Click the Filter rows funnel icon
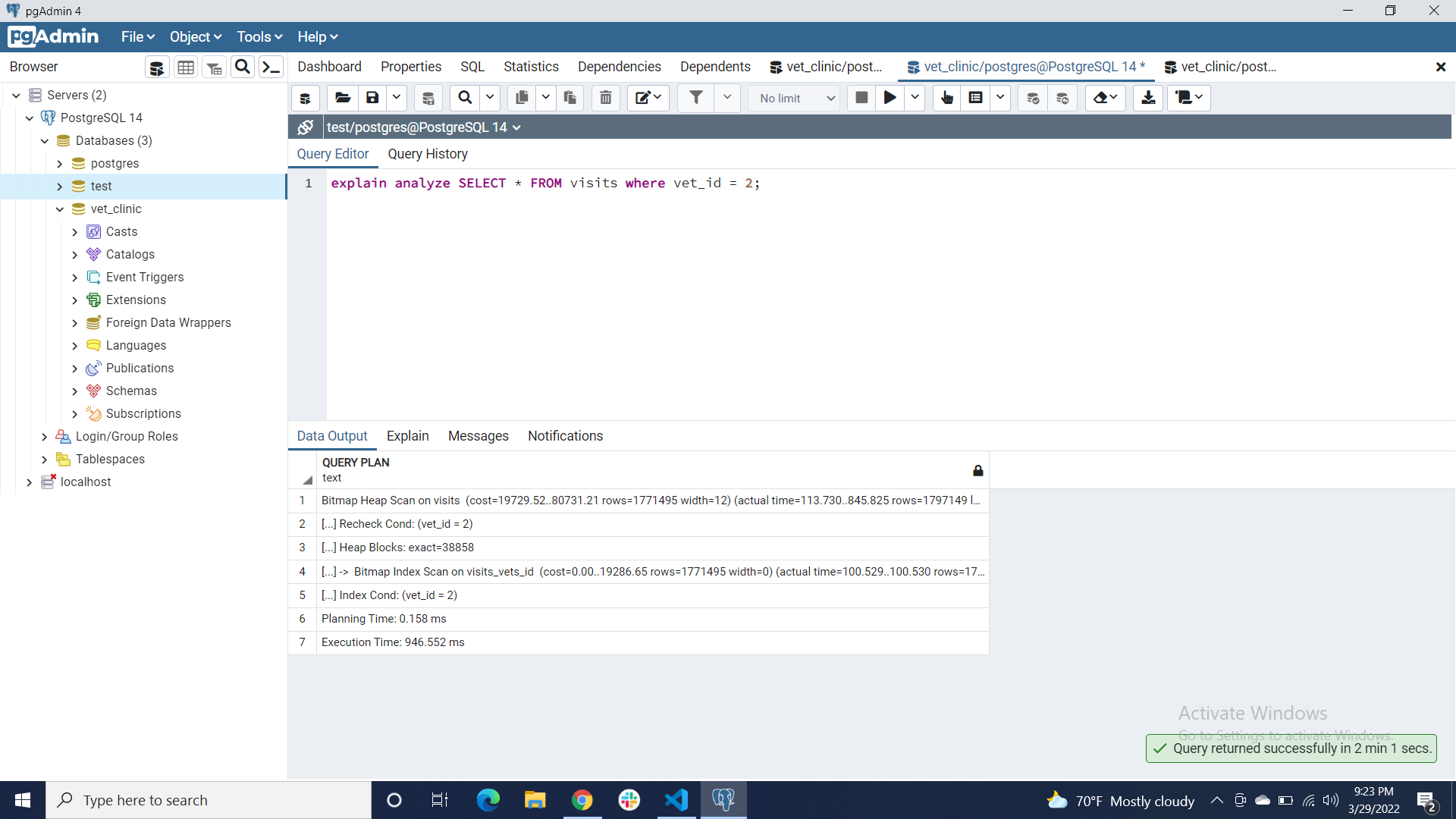The width and height of the screenshot is (1456, 819). [x=695, y=98]
